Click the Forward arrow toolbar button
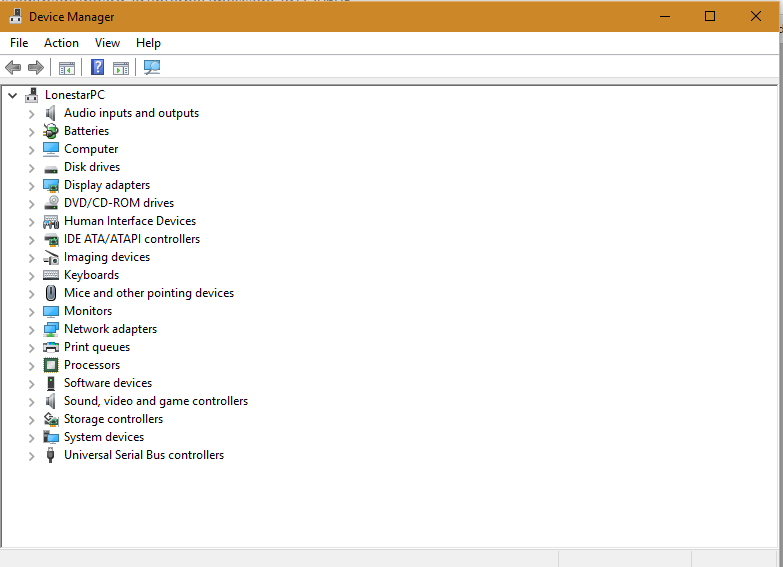The image size is (783, 567). pos(35,67)
